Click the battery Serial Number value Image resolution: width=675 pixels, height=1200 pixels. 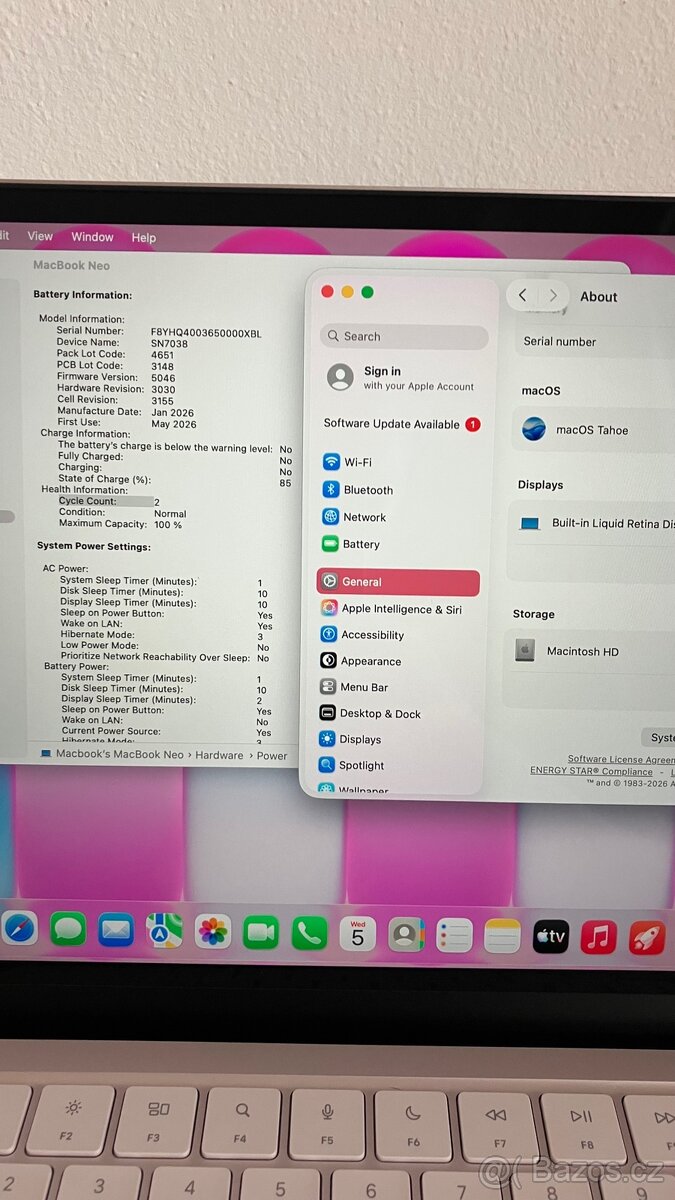coord(206,333)
